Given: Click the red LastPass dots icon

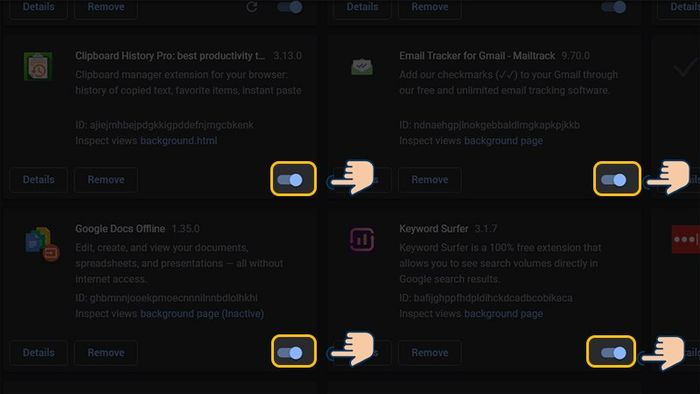Looking at the screenshot, I should coord(686,240).
